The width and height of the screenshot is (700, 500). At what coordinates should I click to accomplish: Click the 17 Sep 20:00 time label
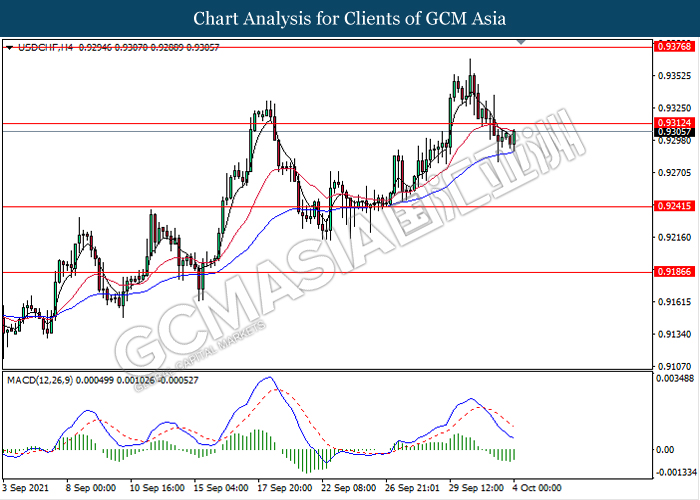(284, 488)
